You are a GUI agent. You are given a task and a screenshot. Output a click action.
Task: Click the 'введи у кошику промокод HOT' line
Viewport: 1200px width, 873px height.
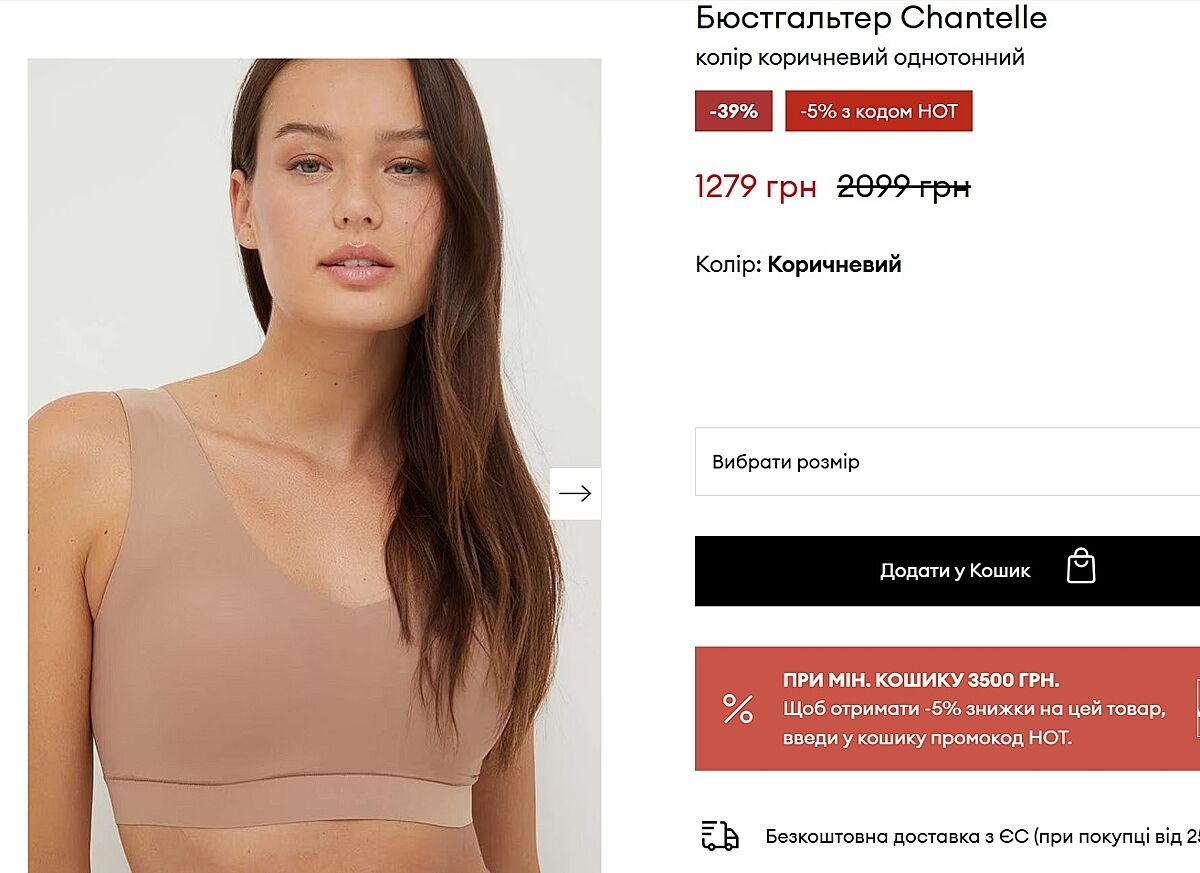[927, 738]
